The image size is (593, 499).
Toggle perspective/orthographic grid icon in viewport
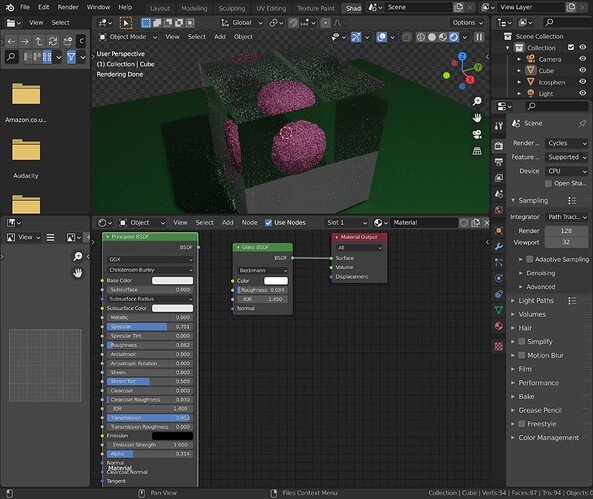tap(477, 151)
